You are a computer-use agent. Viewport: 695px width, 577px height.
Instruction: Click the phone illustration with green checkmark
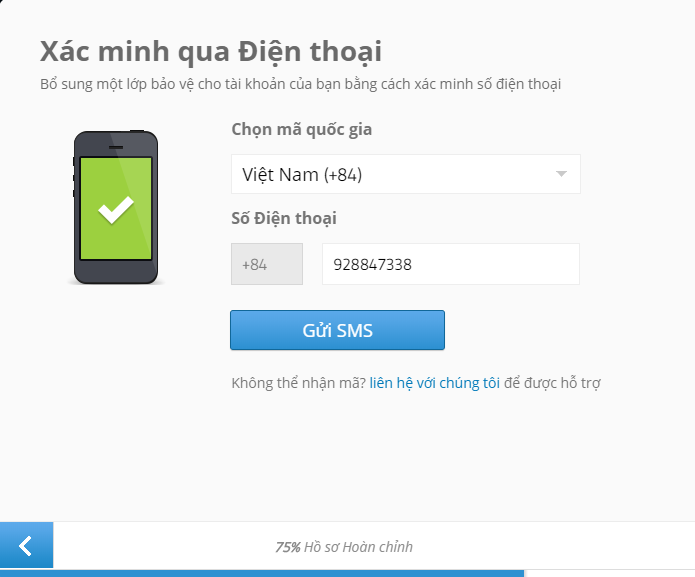click(x=116, y=207)
